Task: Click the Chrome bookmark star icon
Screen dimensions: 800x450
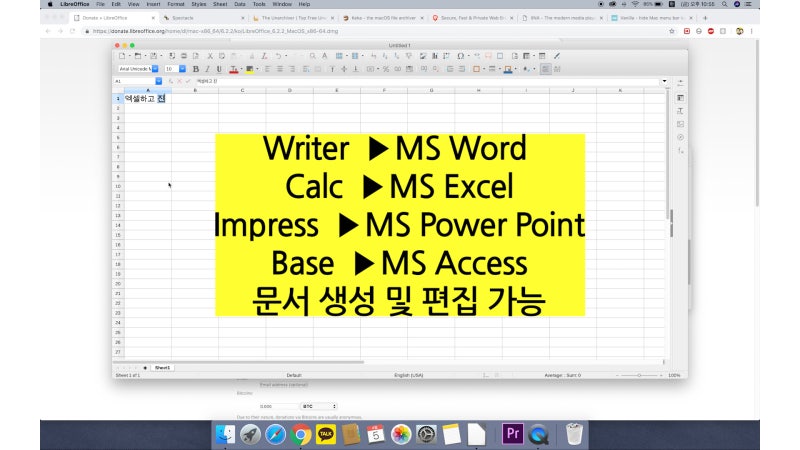Action: (672, 31)
